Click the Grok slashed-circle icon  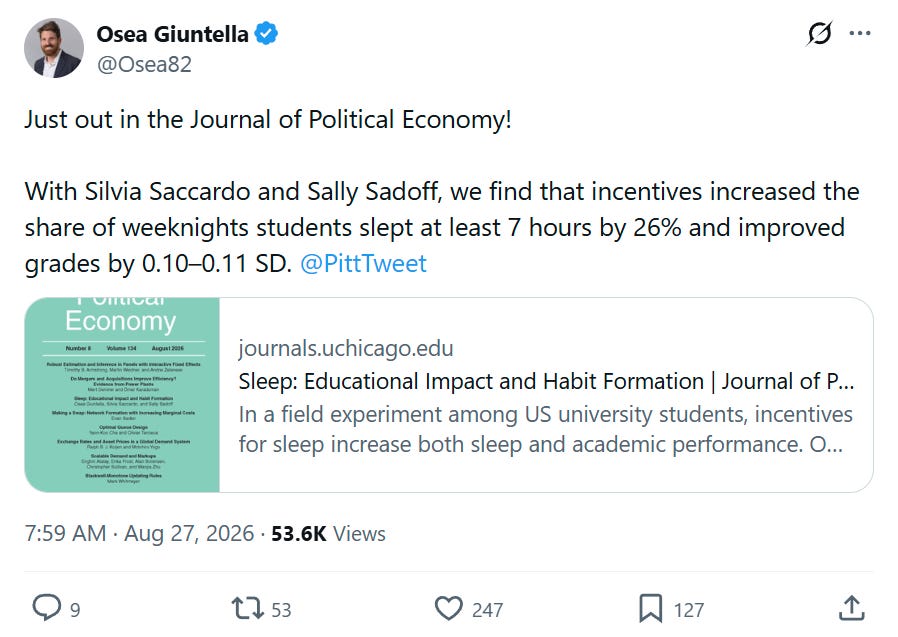tap(819, 34)
